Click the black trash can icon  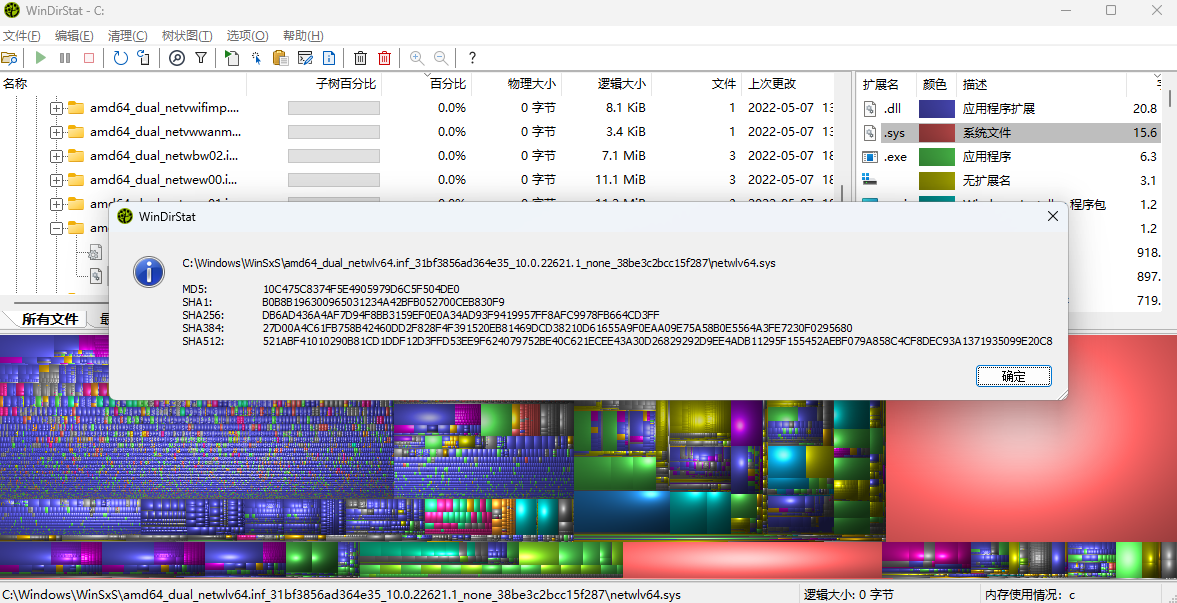click(360, 58)
